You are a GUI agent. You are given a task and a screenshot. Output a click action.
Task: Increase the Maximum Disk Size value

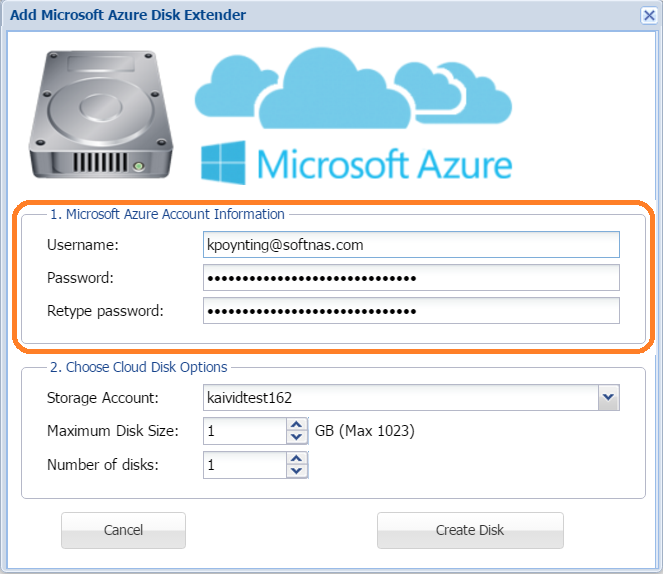(297, 424)
